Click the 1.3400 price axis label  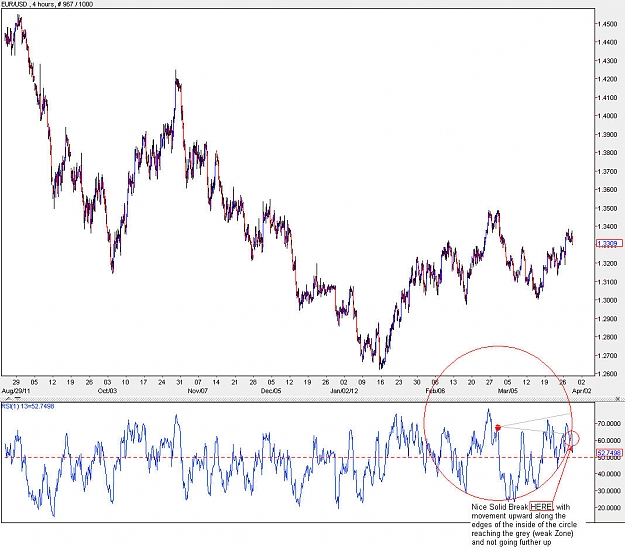[x=608, y=227]
